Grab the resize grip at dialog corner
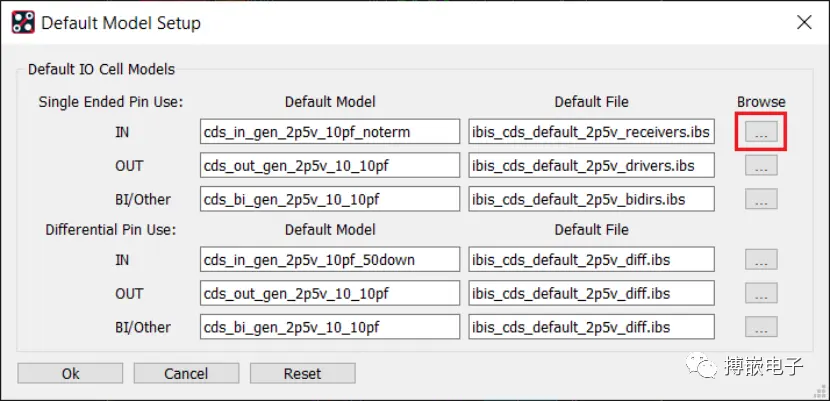Image resolution: width=830 pixels, height=402 pixels. coord(822,393)
